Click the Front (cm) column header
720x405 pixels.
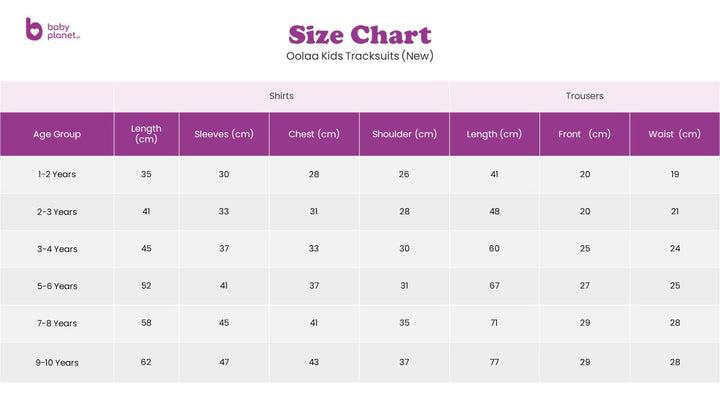click(x=584, y=134)
